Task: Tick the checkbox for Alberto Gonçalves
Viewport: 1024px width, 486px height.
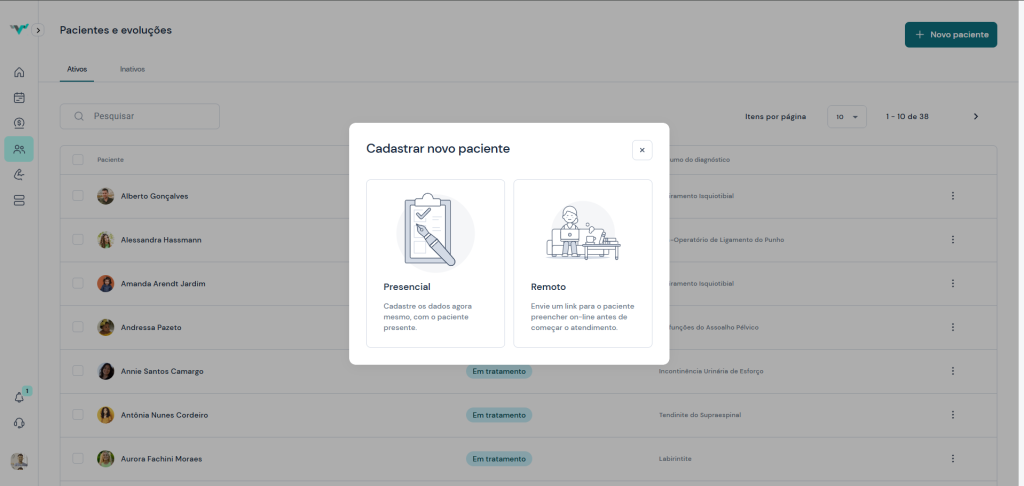Action: (x=78, y=196)
